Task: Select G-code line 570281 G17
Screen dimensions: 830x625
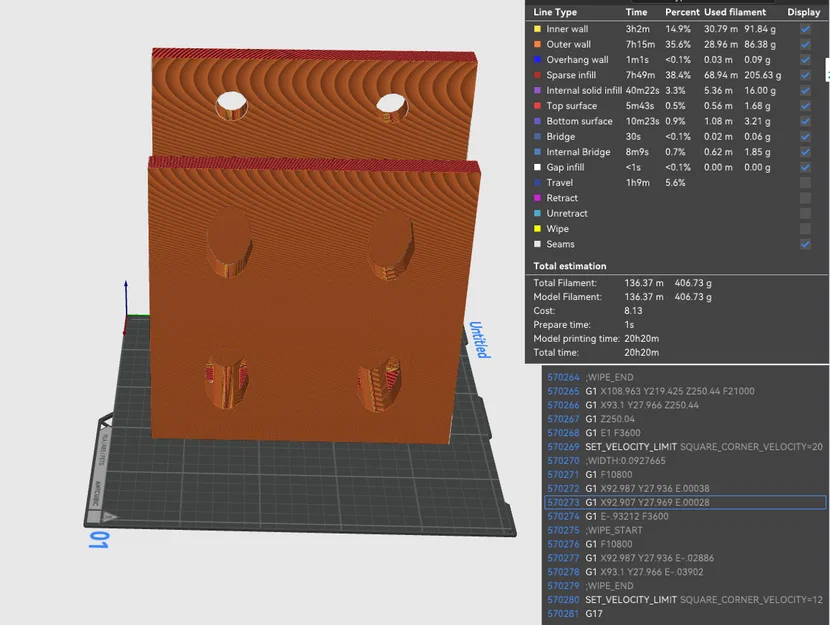Action: click(685, 614)
